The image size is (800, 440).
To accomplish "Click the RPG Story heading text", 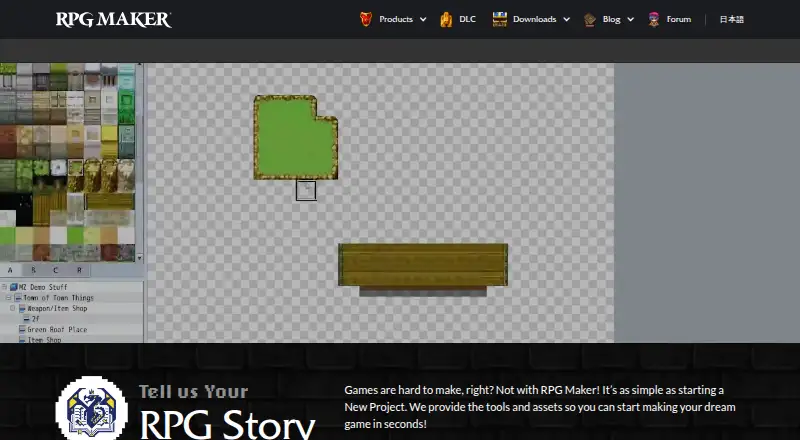I will [228, 424].
